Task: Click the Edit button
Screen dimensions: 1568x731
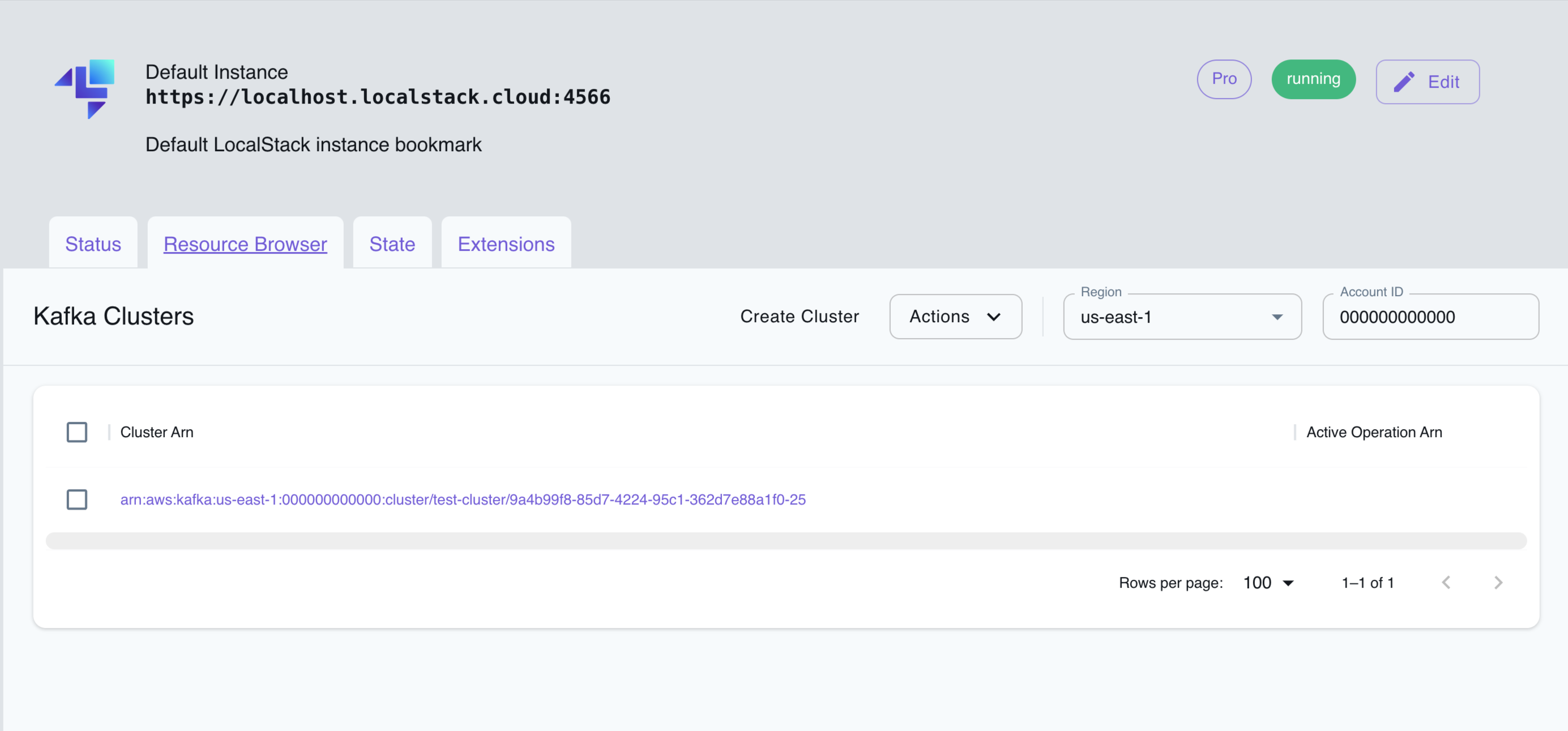Action: (x=1428, y=81)
